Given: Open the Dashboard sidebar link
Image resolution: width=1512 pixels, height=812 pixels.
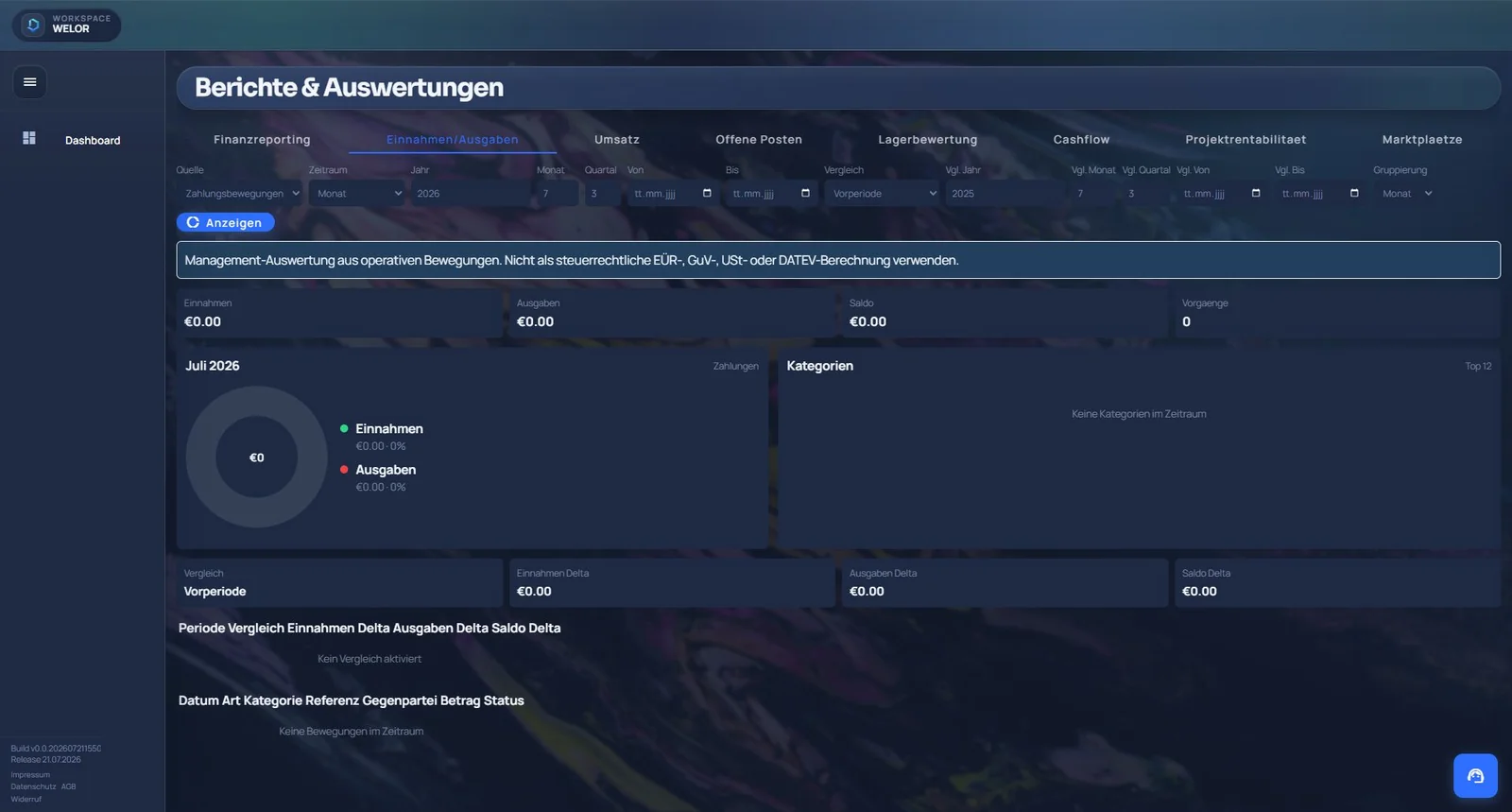Looking at the screenshot, I should (93, 140).
